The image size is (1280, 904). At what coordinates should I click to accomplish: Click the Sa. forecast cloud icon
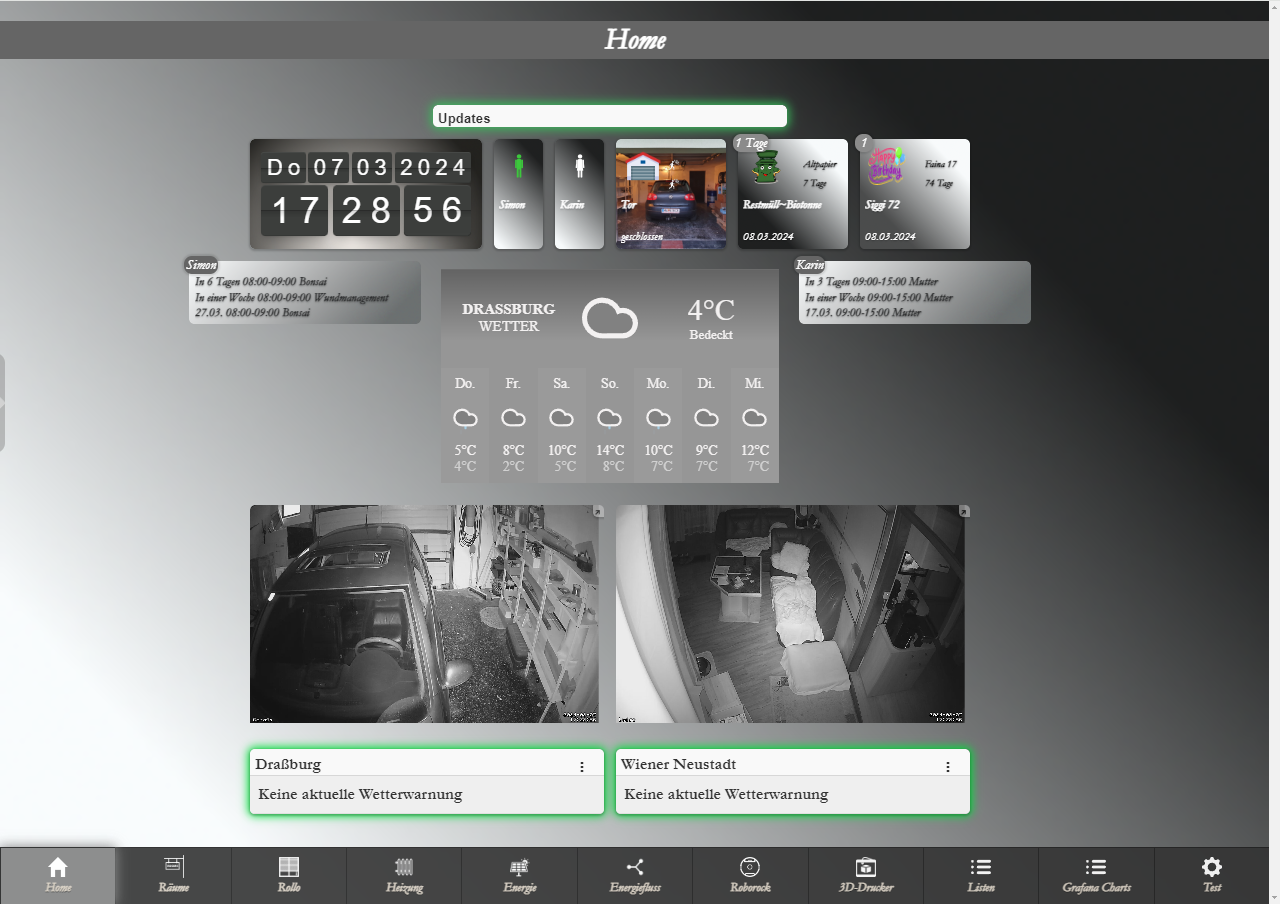[x=561, y=418]
